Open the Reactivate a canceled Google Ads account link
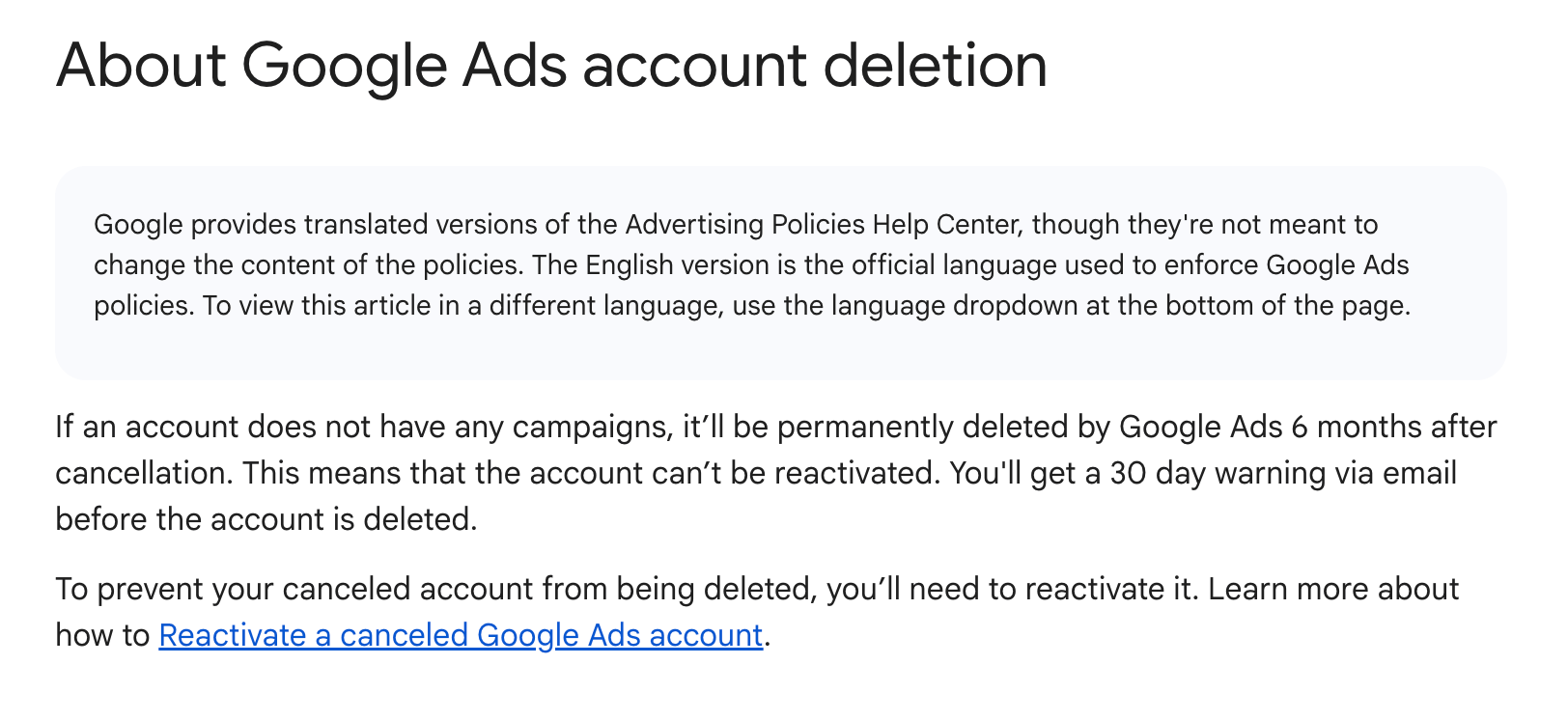1568x720 pixels. pyautogui.click(x=461, y=635)
